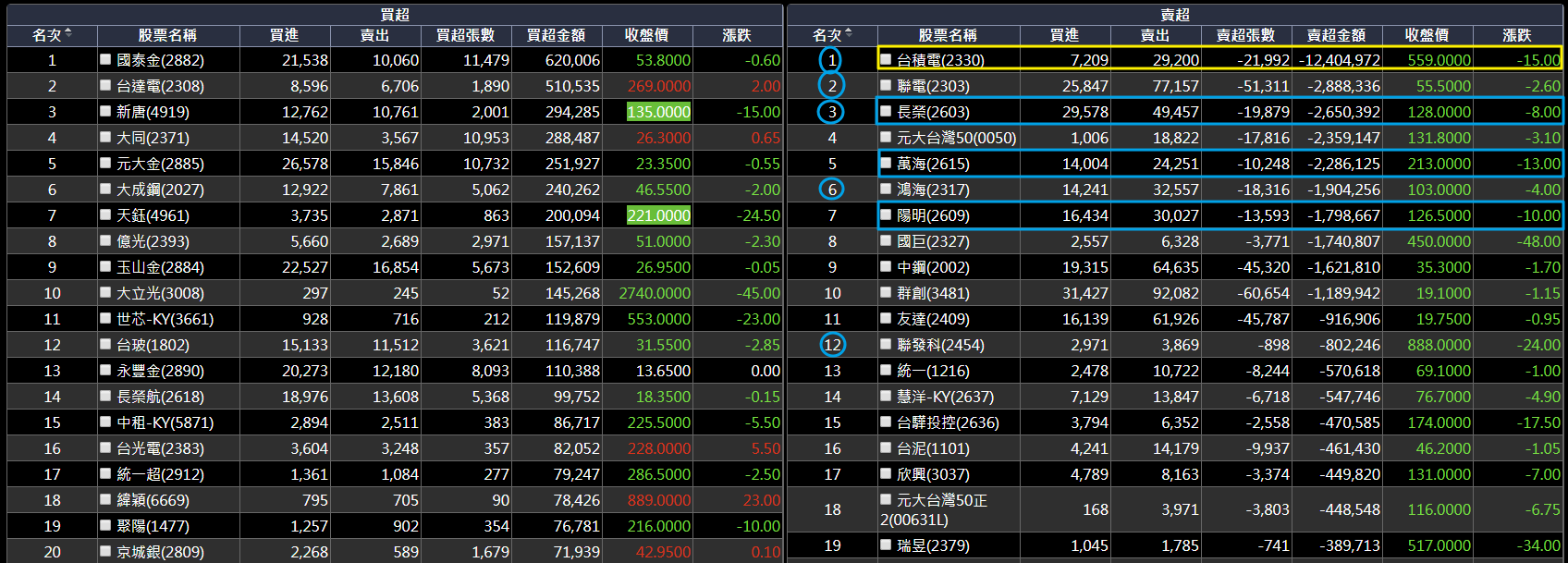Toggle the checkbox for 聯發科(2454)
The height and width of the screenshot is (563, 1568).
pyautogui.click(x=886, y=345)
